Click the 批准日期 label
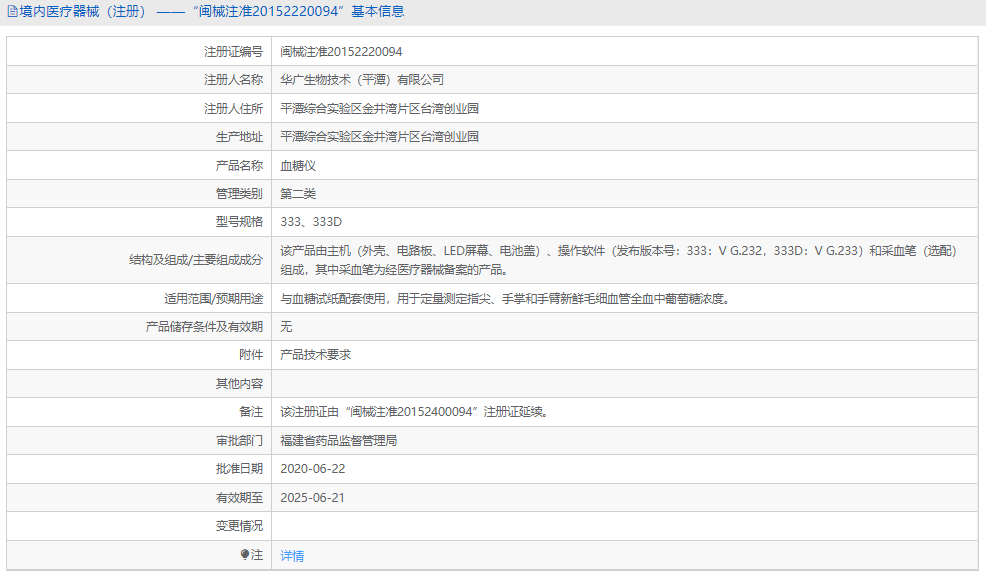The width and height of the screenshot is (986, 578). [239, 469]
